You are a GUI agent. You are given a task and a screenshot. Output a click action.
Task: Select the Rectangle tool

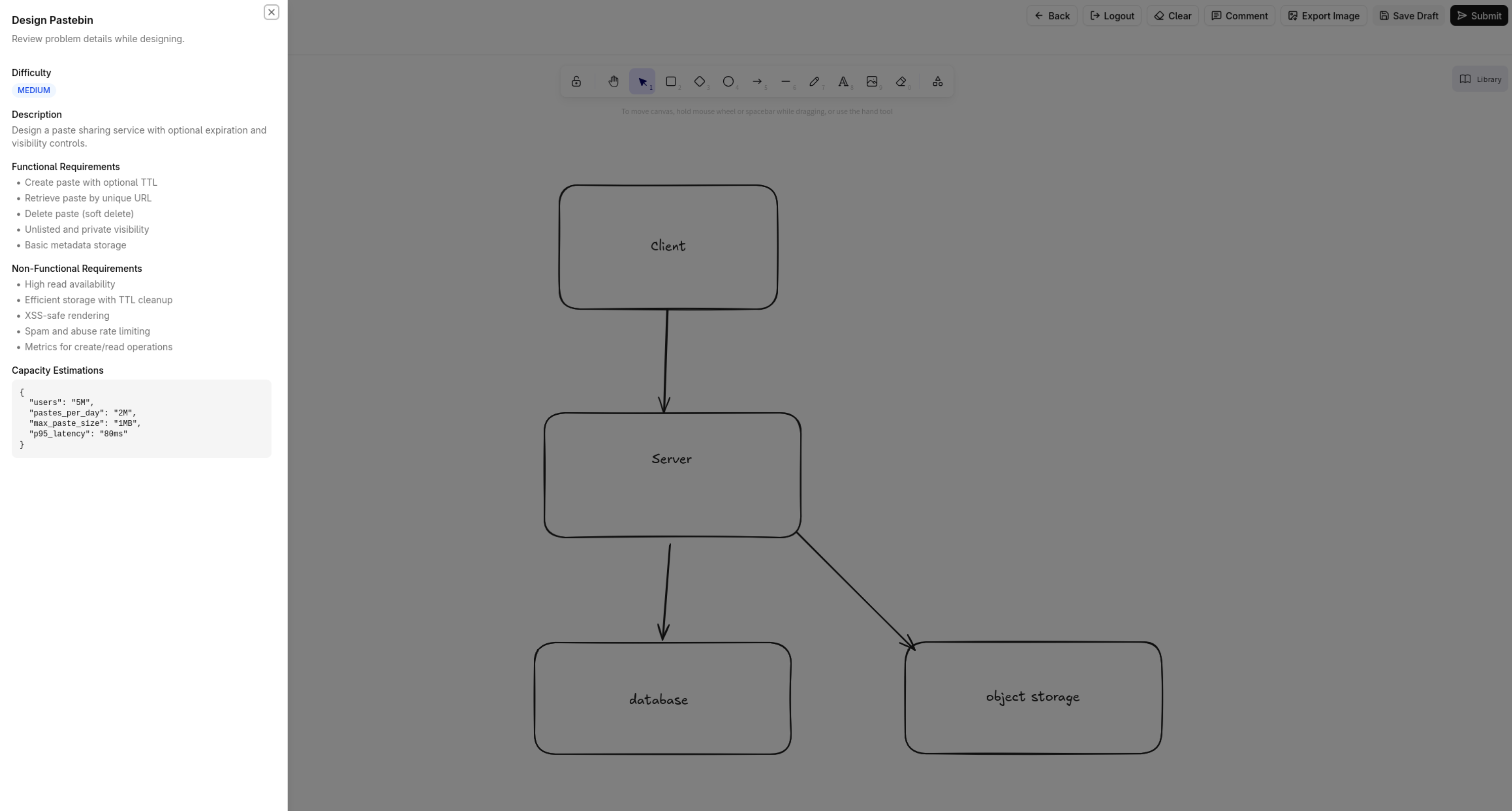pos(672,81)
